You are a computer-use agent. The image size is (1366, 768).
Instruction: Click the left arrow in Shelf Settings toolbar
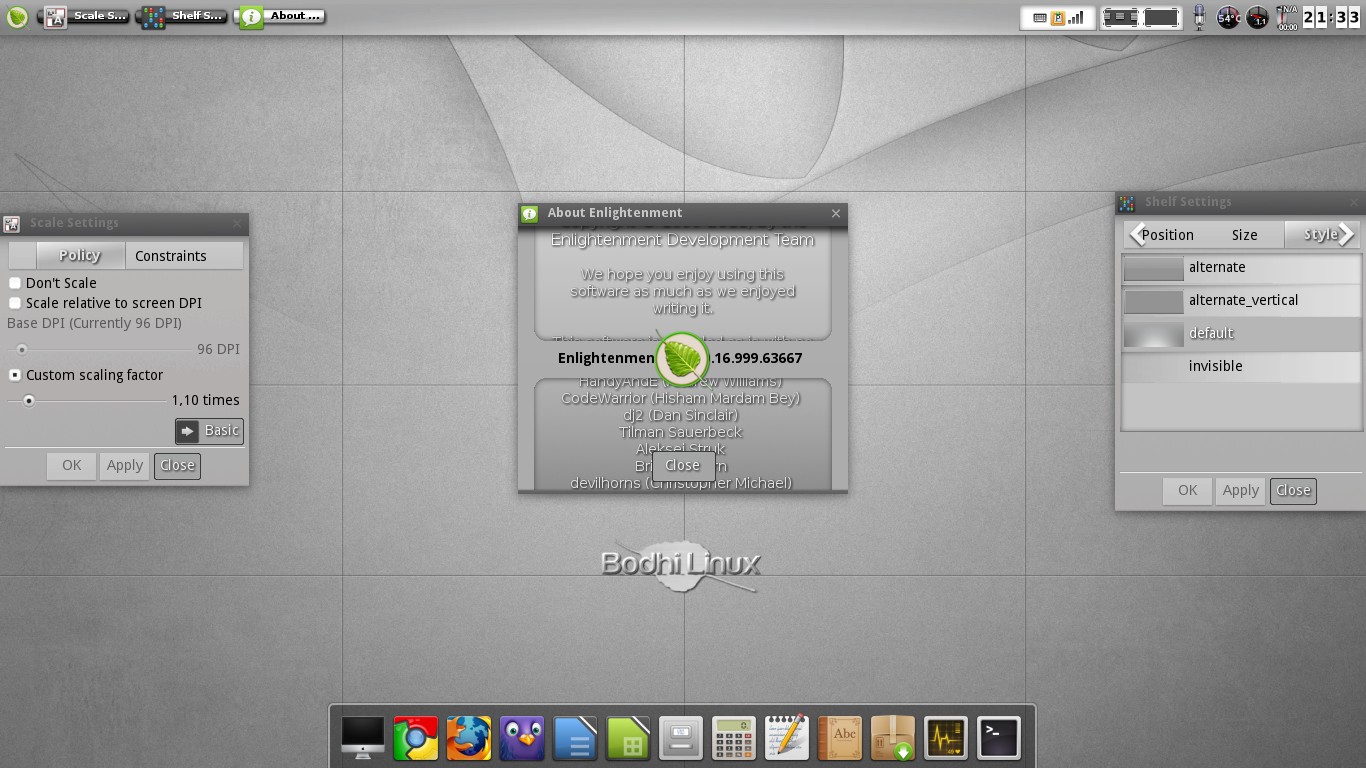click(x=1137, y=235)
